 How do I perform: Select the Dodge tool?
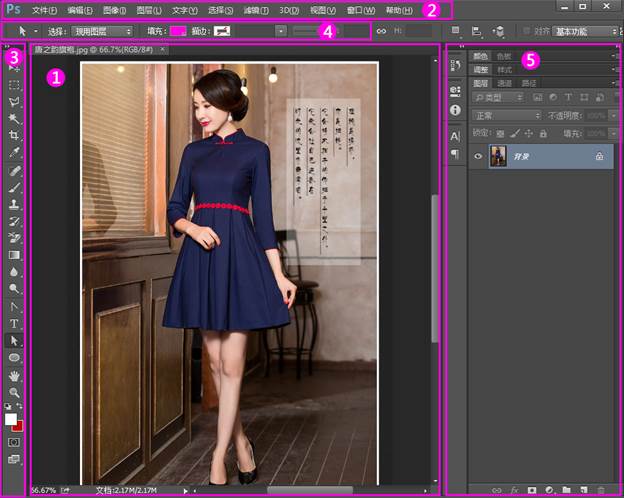point(14,288)
